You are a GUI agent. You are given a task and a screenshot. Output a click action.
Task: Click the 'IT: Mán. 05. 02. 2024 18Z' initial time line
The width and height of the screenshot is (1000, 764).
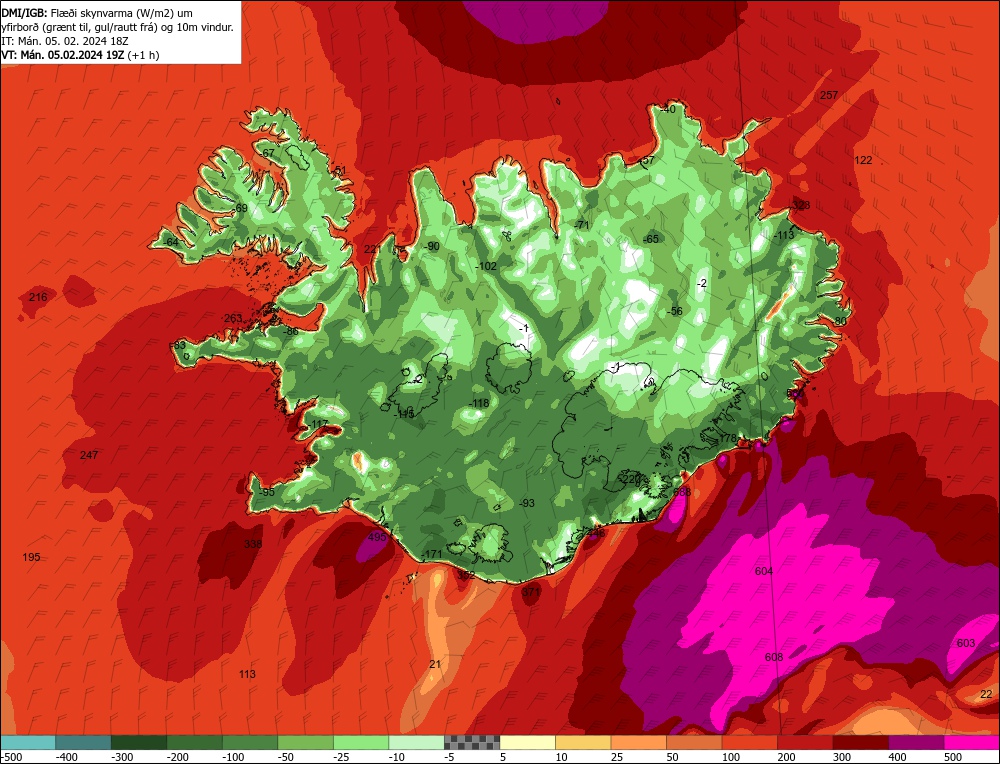tap(64, 41)
